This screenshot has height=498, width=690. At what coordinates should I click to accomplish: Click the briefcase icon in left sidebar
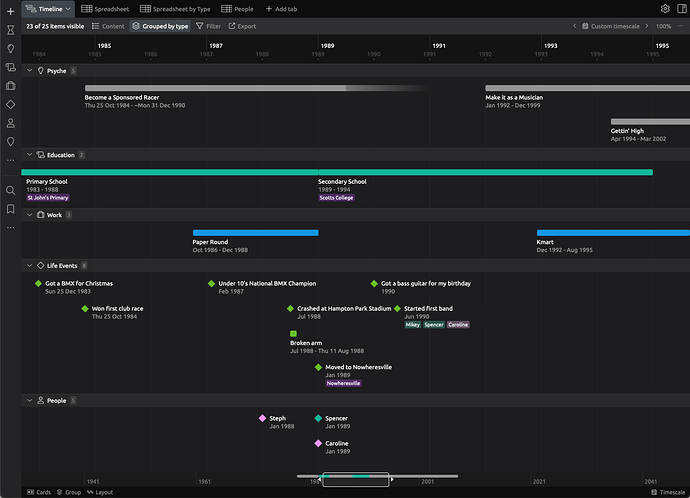10,86
